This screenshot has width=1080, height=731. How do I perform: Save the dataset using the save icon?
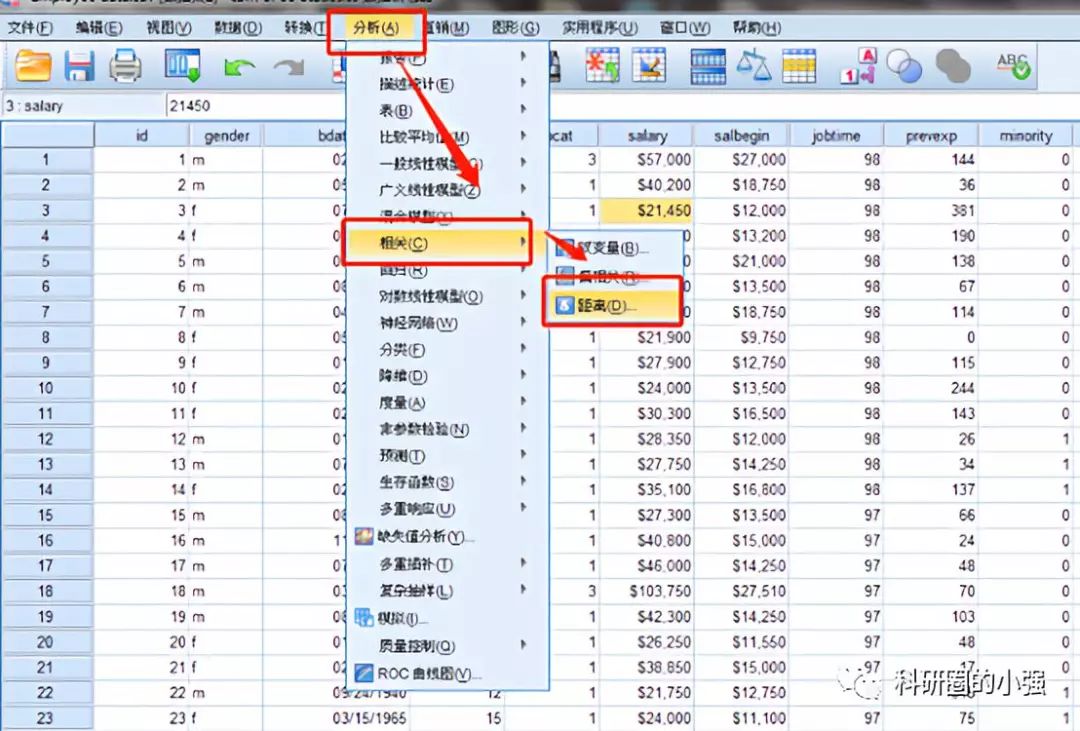pos(78,66)
